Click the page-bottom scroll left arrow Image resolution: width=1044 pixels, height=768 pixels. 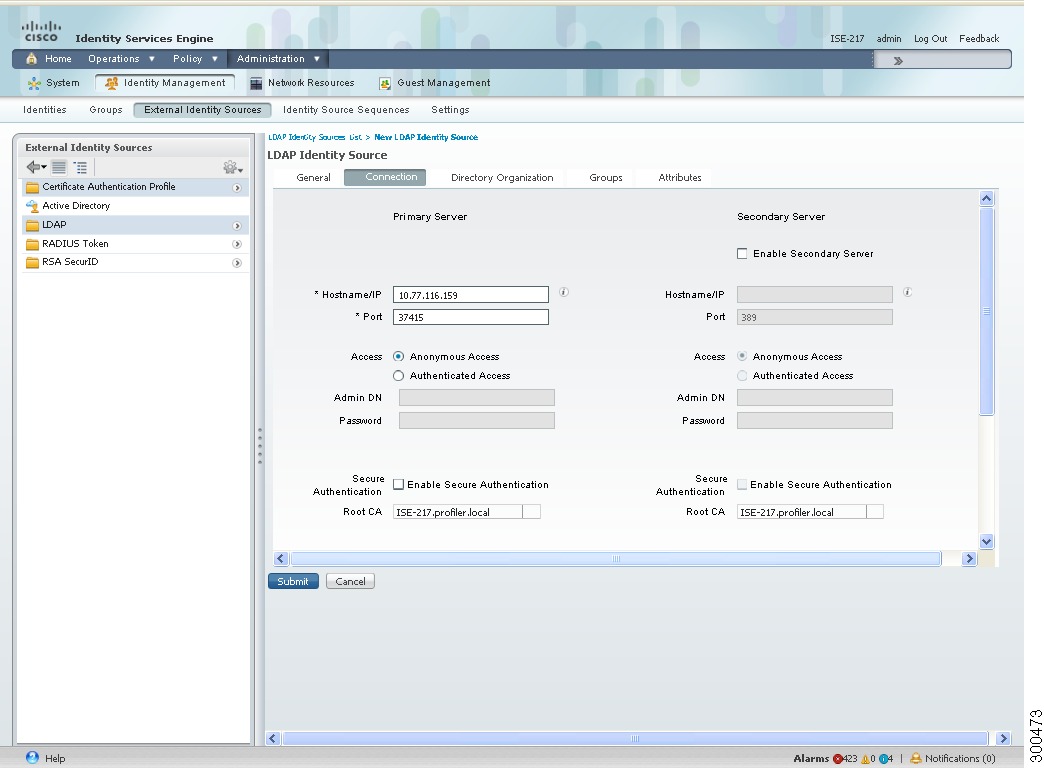[x=272, y=738]
